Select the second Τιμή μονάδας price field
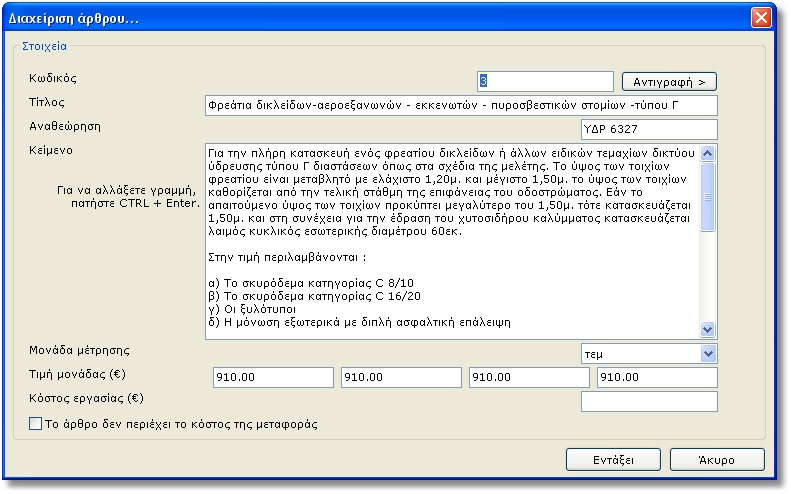This screenshot has width=791, height=494. pyautogui.click(x=400, y=377)
